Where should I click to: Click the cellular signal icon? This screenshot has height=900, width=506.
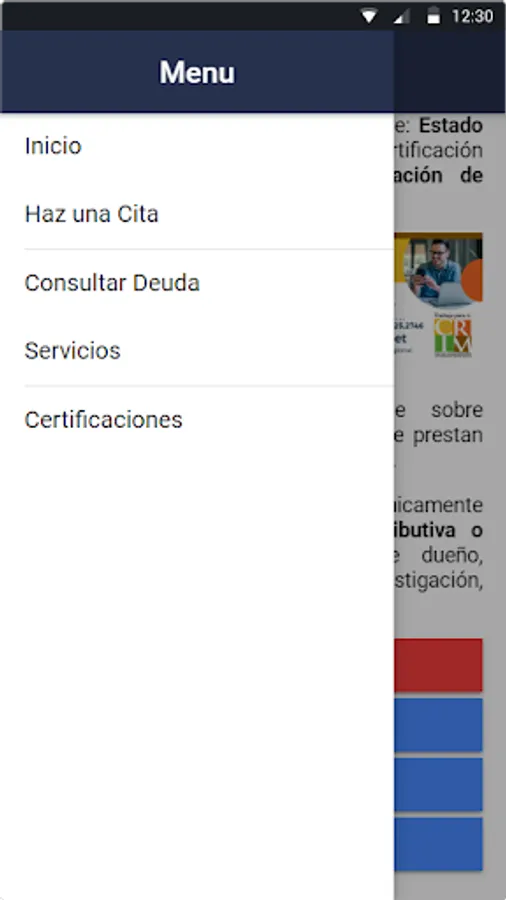402,17
